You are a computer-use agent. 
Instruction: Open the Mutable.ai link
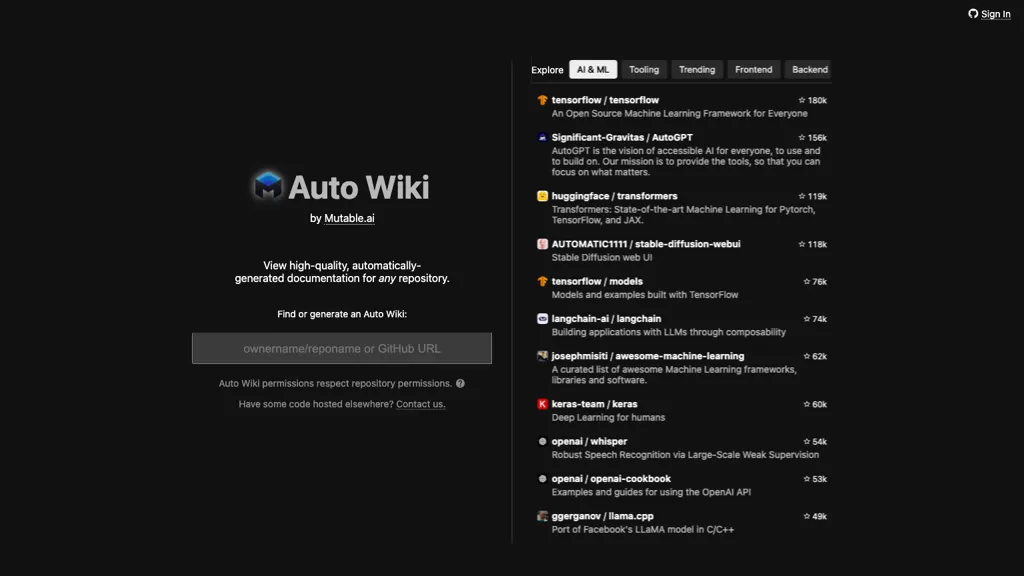pyautogui.click(x=350, y=217)
